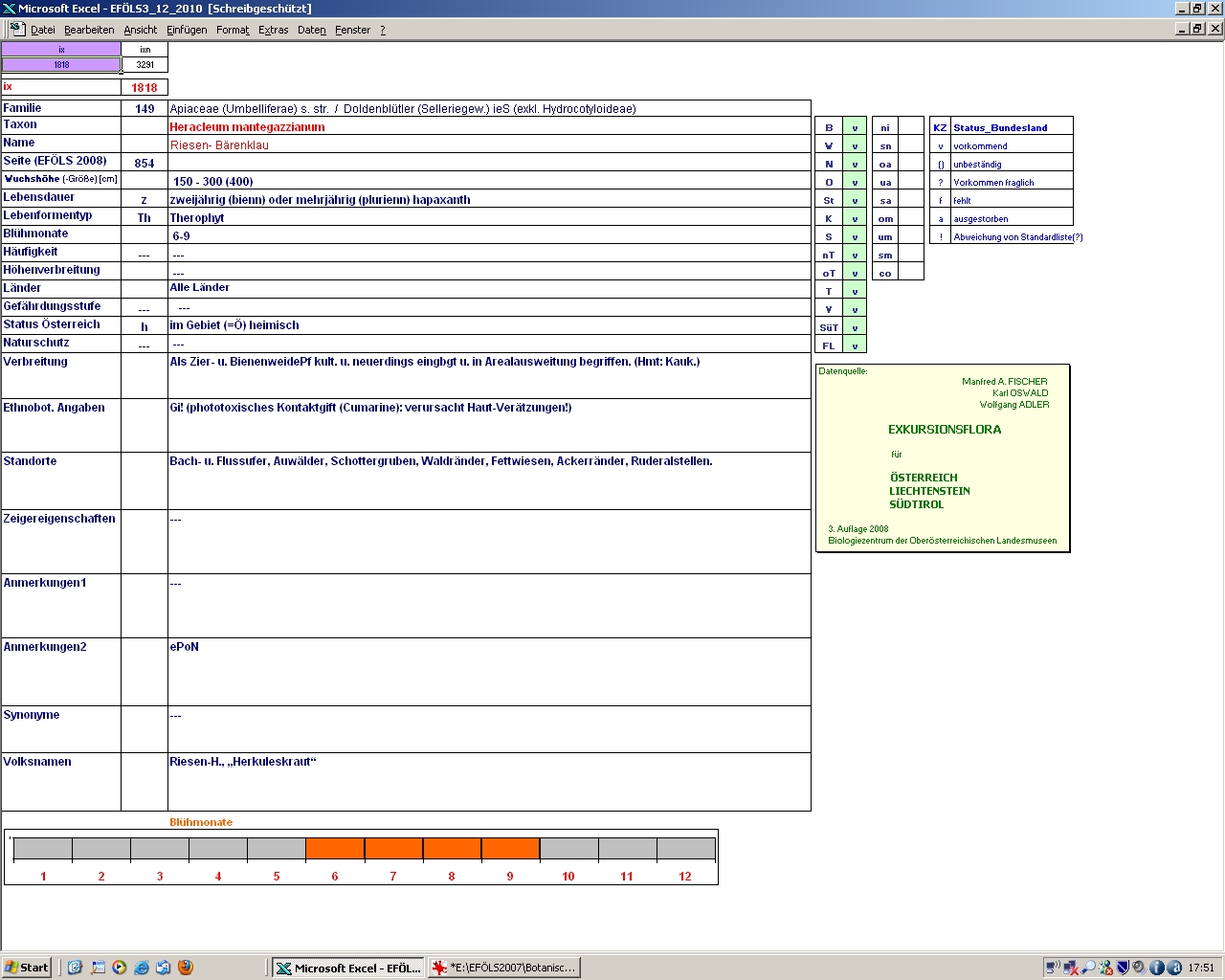Click the wireless network tray icon
Image resolution: width=1225 pixels, height=980 pixels.
coord(1053,968)
